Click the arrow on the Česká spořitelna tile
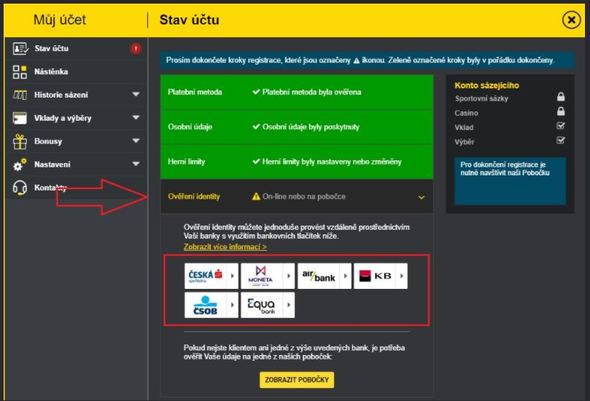 coord(233,276)
